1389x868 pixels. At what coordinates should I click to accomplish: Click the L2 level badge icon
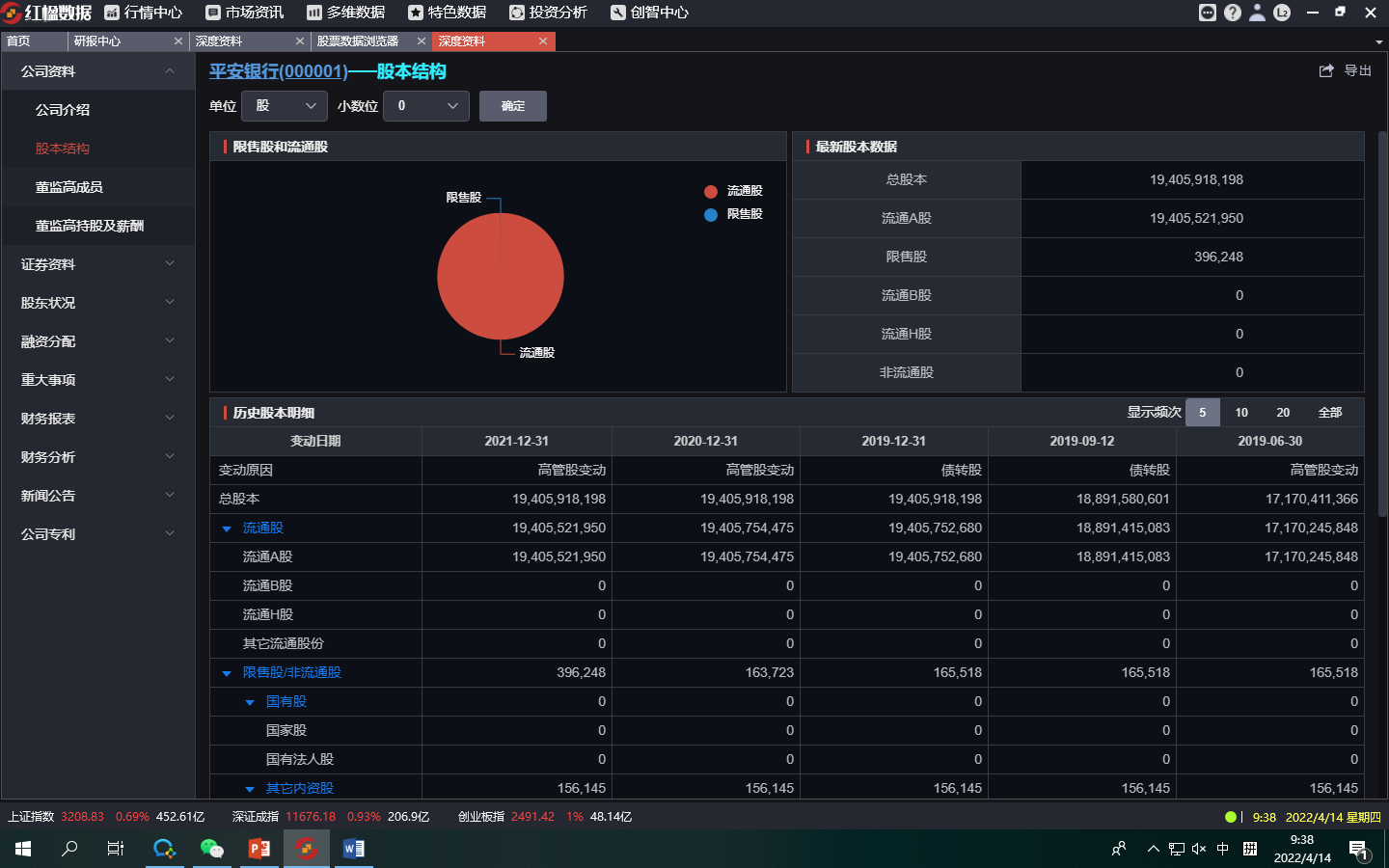(x=1282, y=13)
